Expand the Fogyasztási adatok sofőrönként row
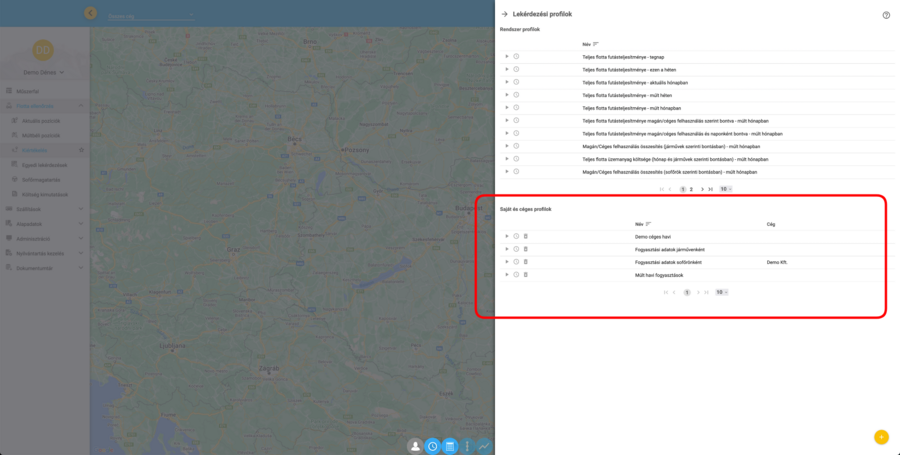The height and width of the screenshot is (455, 900). click(x=507, y=262)
